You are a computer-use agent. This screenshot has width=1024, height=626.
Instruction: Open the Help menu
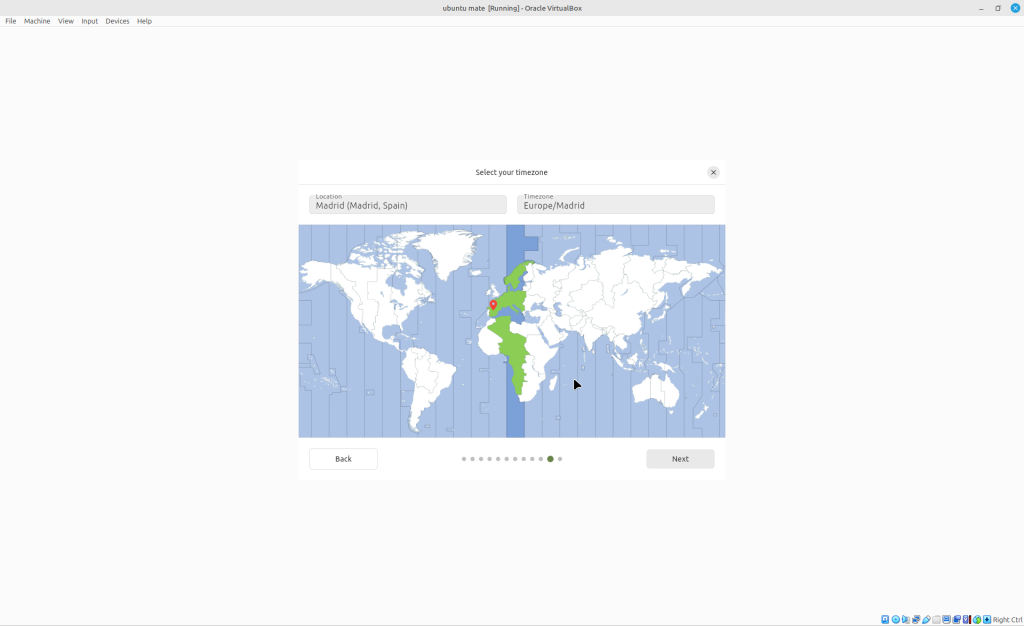pyautogui.click(x=144, y=21)
